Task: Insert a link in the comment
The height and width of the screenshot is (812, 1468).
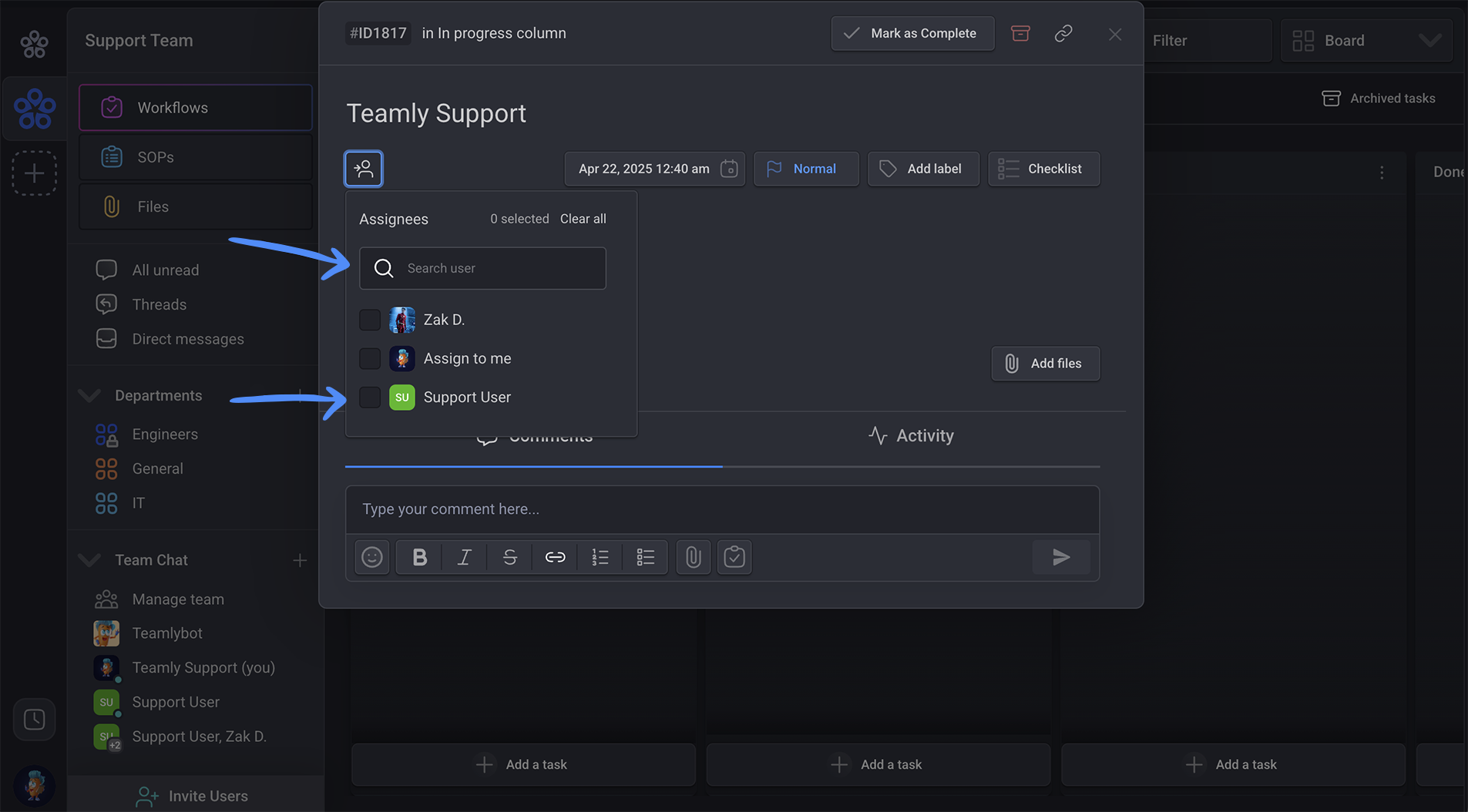Action: point(555,557)
